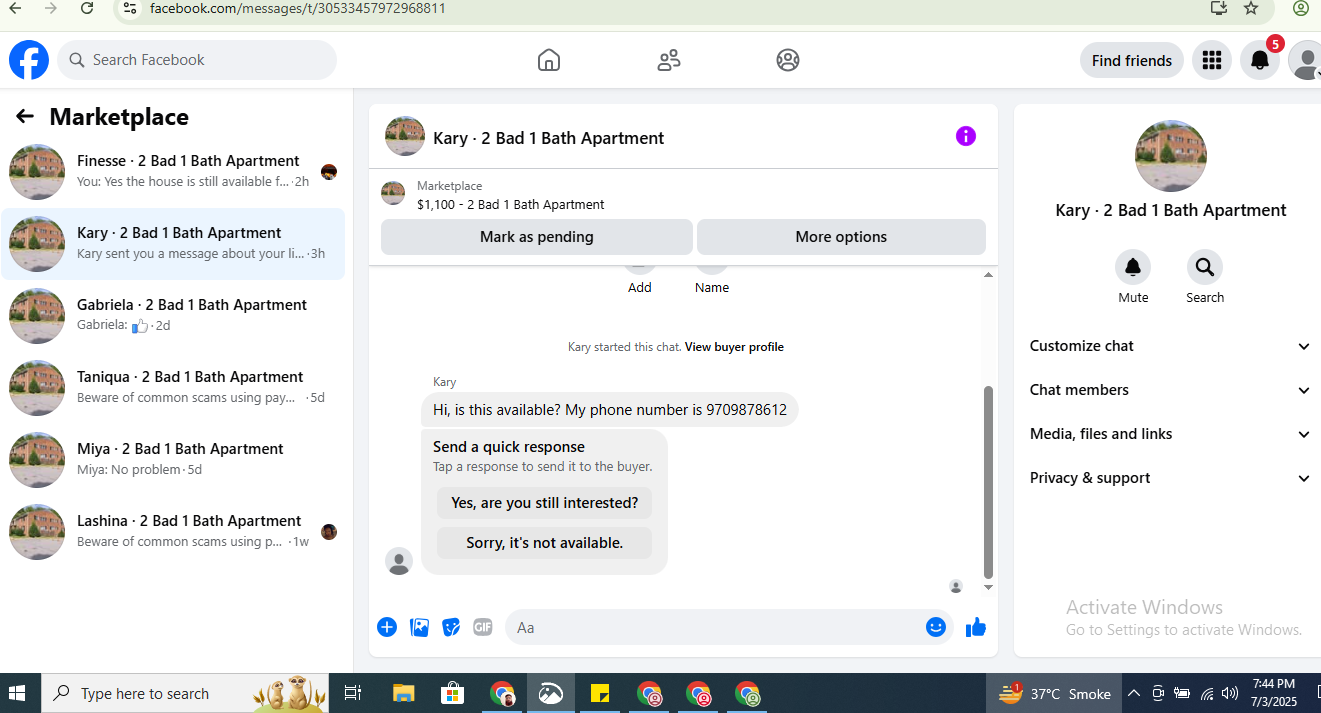The width and height of the screenshot is (1321, 713).
Task: Open the Groups icon in top navigation
Action: point(788,60)
